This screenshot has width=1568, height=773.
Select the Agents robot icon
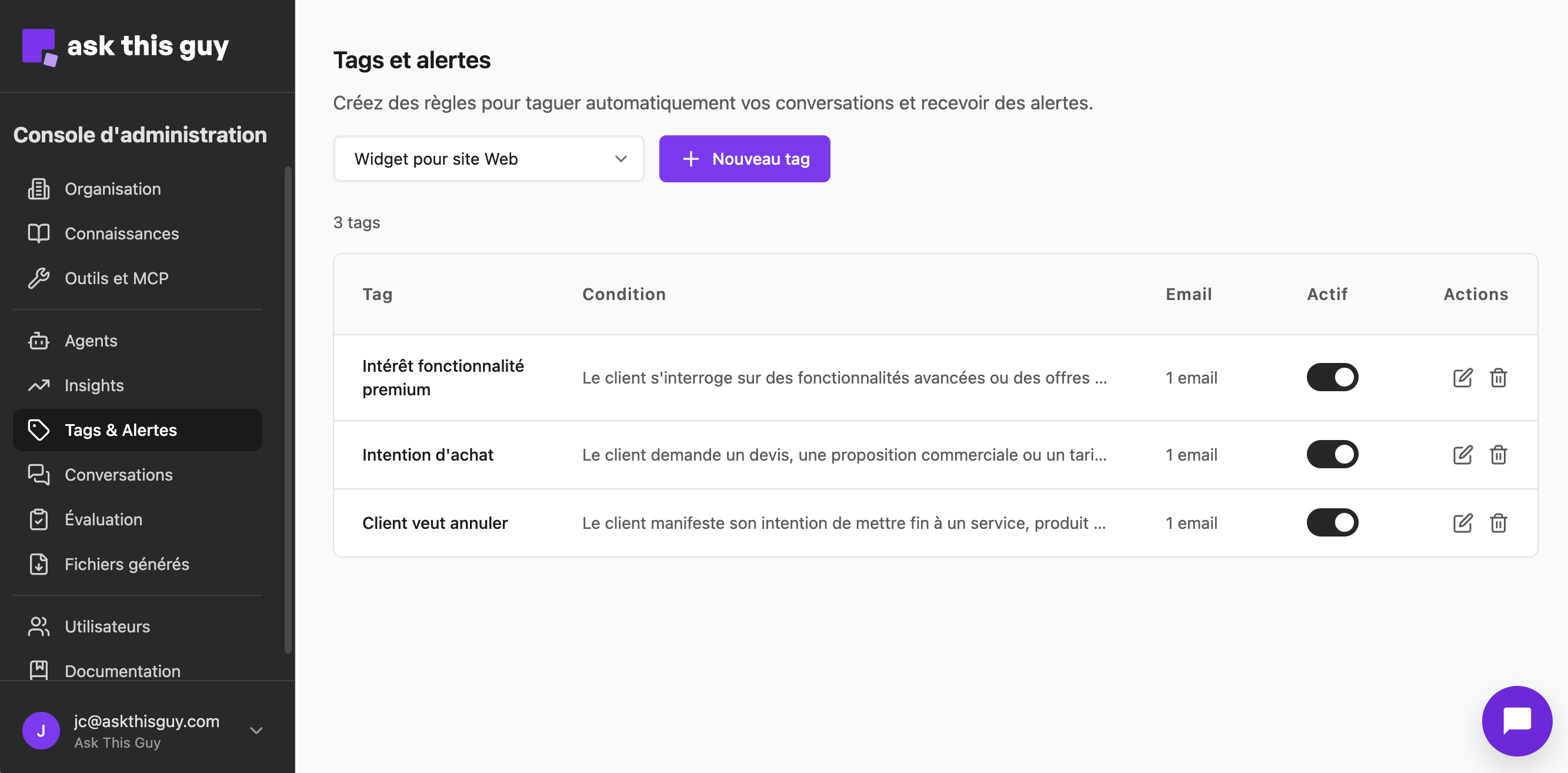(x=38, y=340)
